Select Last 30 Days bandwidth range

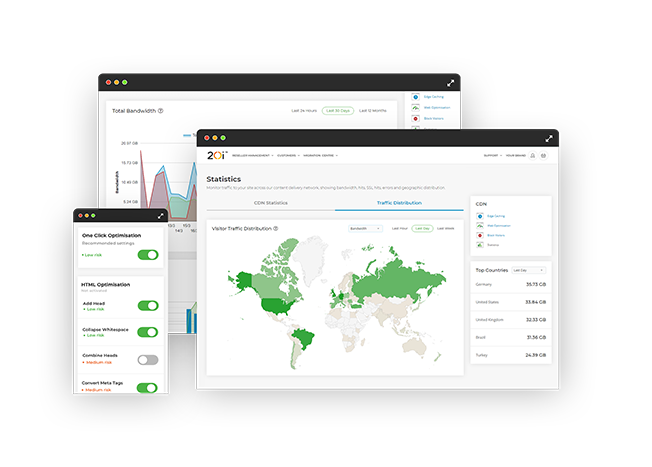tap(338, 111)
